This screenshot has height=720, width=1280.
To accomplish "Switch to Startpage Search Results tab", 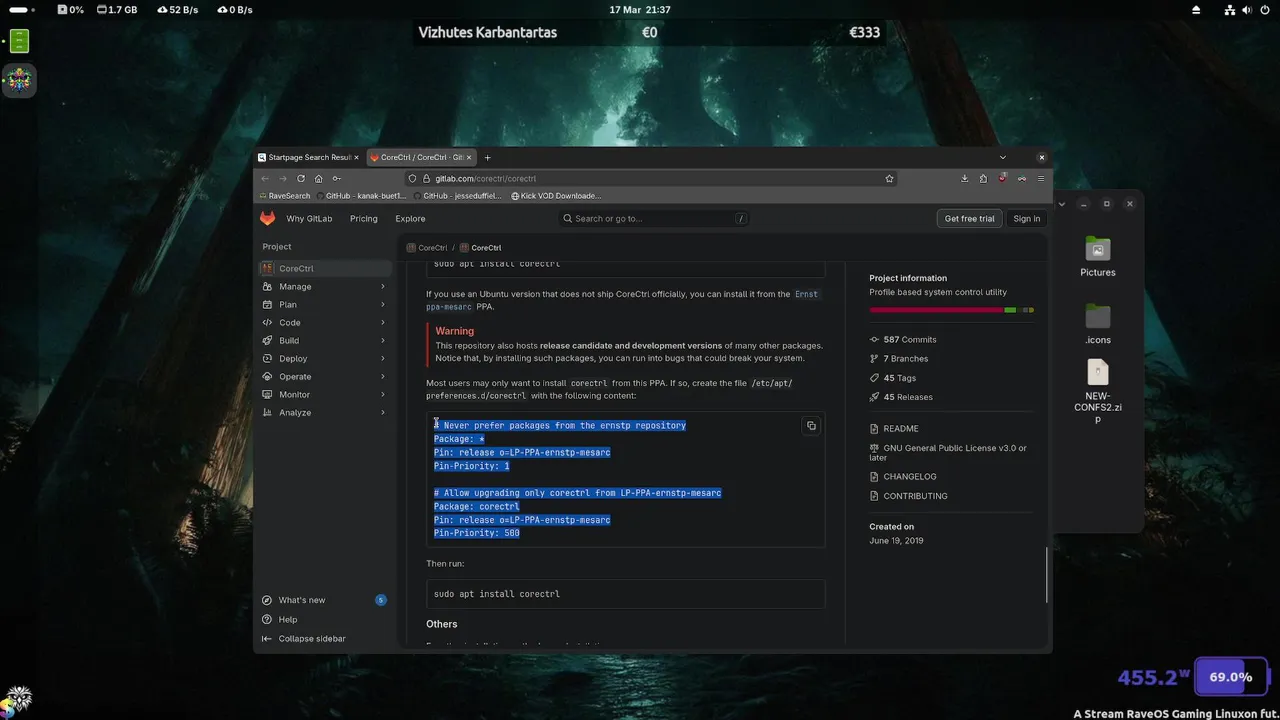I will (x=309, y=157).
